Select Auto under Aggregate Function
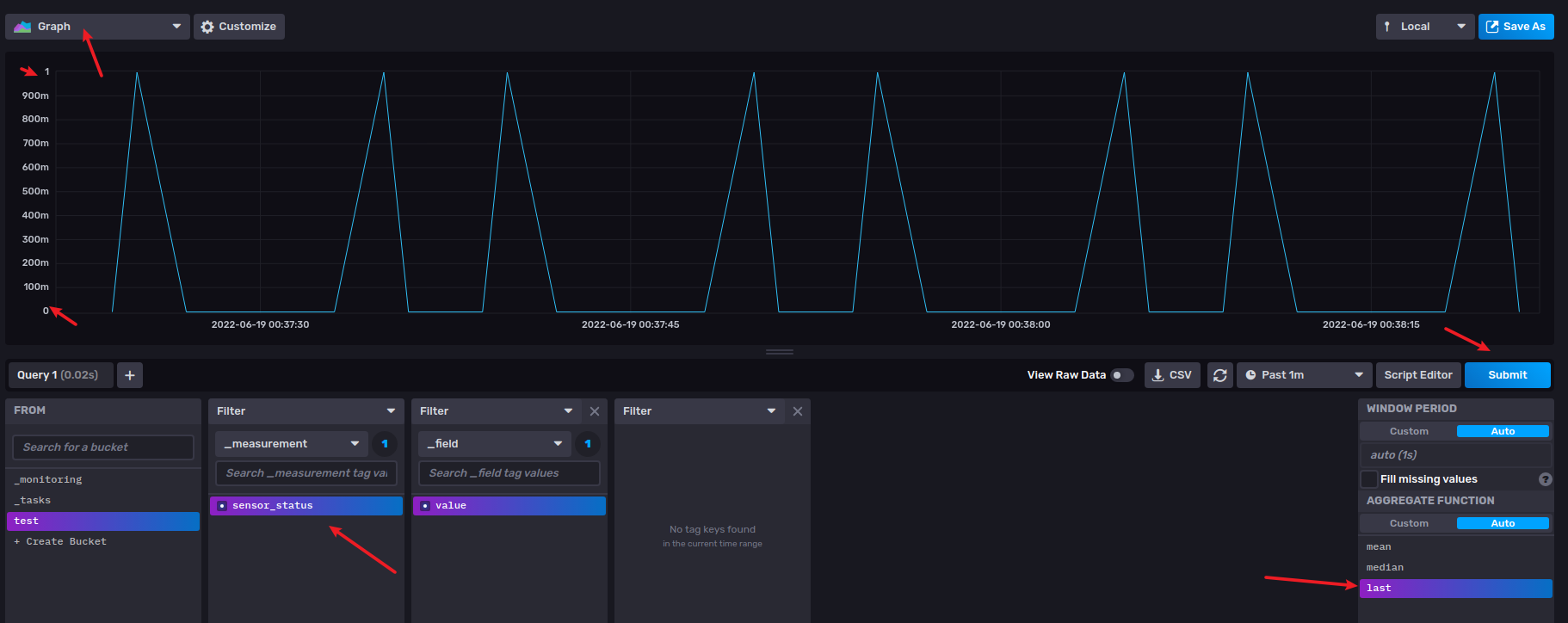This screenshot has height=623, width=1568. (1503, 523)
